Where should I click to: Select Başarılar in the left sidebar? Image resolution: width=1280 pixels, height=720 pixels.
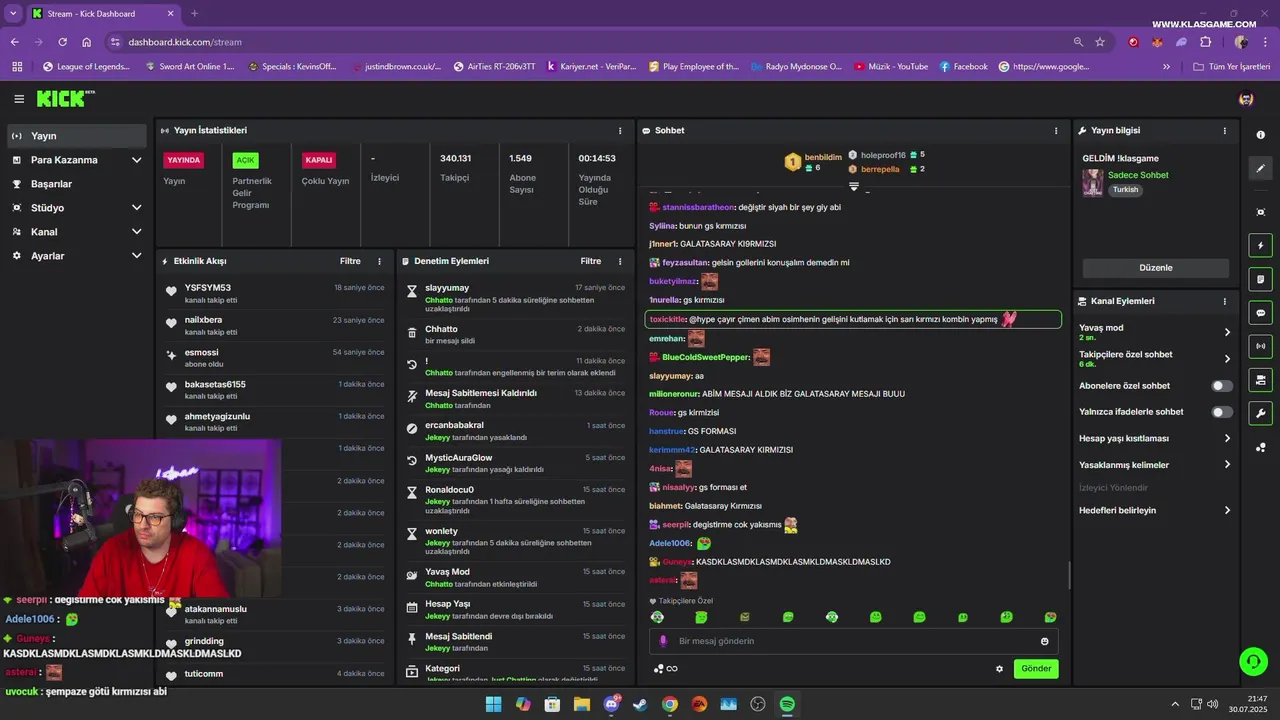[x=76, y=184]
